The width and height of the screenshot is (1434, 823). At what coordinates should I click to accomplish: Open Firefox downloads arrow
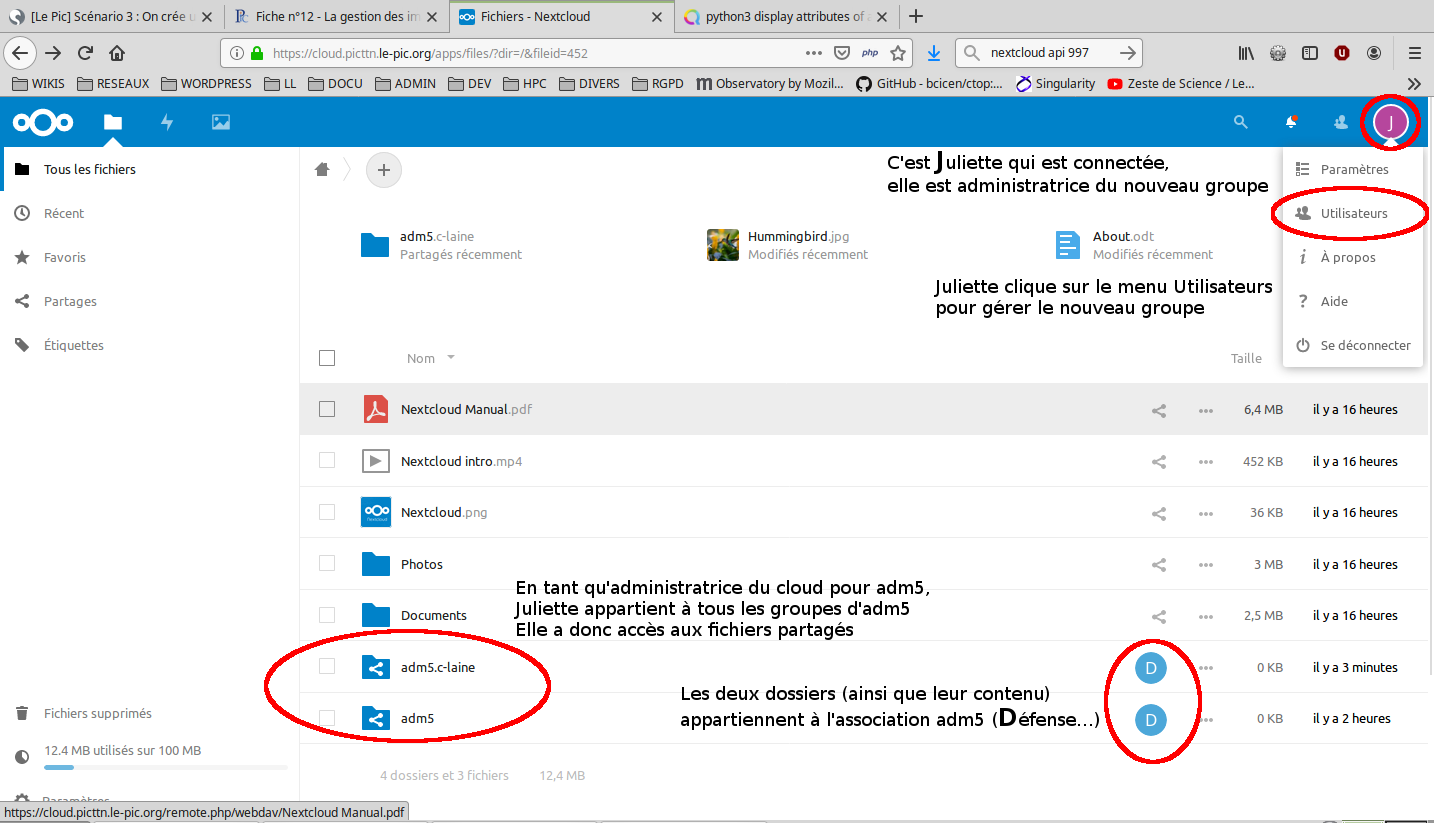[x=933, y=53]
